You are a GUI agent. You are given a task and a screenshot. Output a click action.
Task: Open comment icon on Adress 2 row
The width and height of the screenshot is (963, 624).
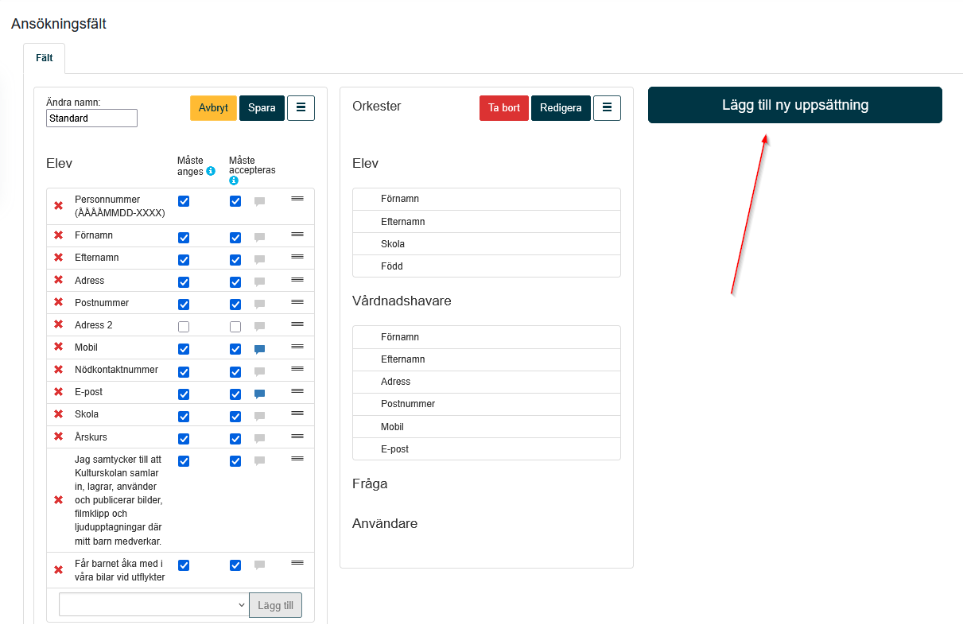pyautogui.click(x=260, y=327)
